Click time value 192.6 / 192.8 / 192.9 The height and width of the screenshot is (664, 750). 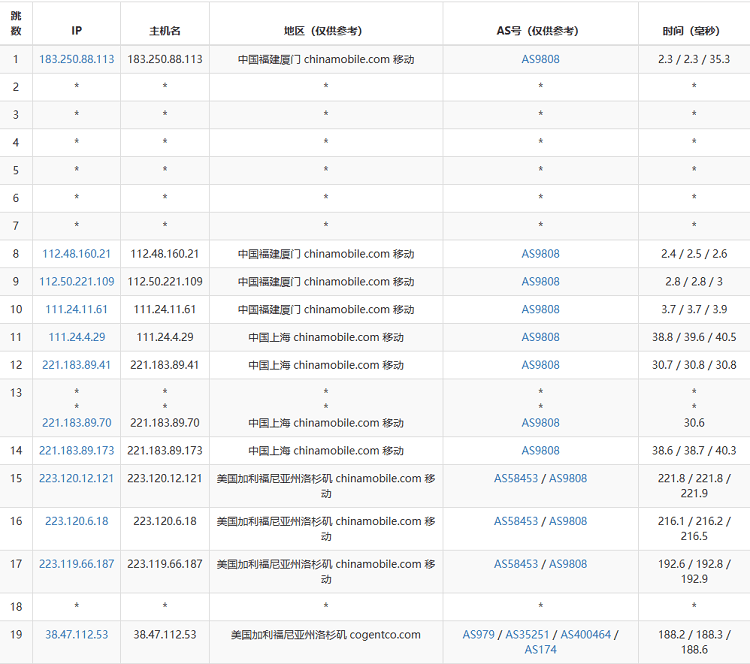click(x=694, y=572)
